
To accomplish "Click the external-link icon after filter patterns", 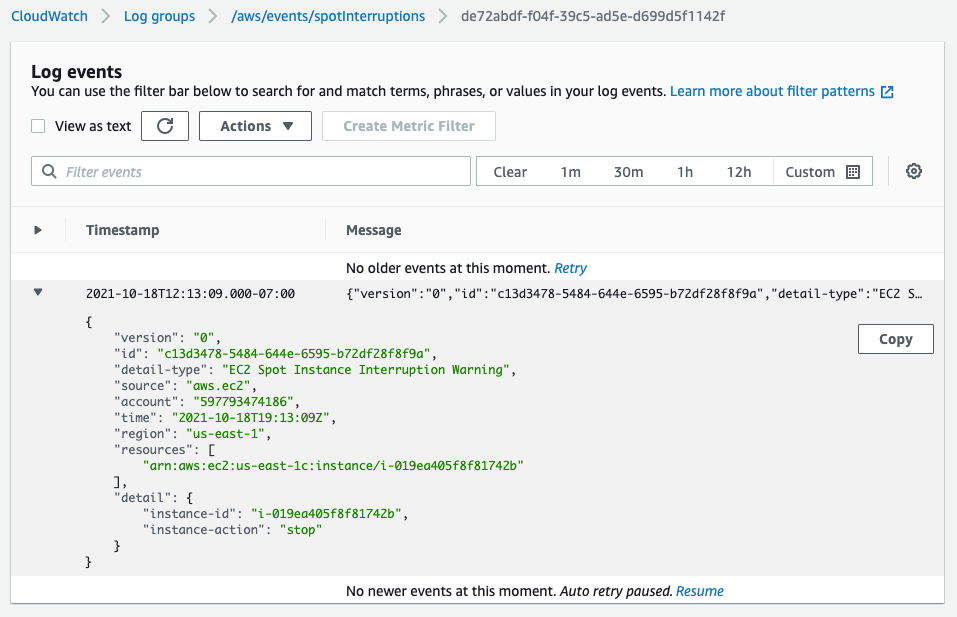I will [885, 90].
